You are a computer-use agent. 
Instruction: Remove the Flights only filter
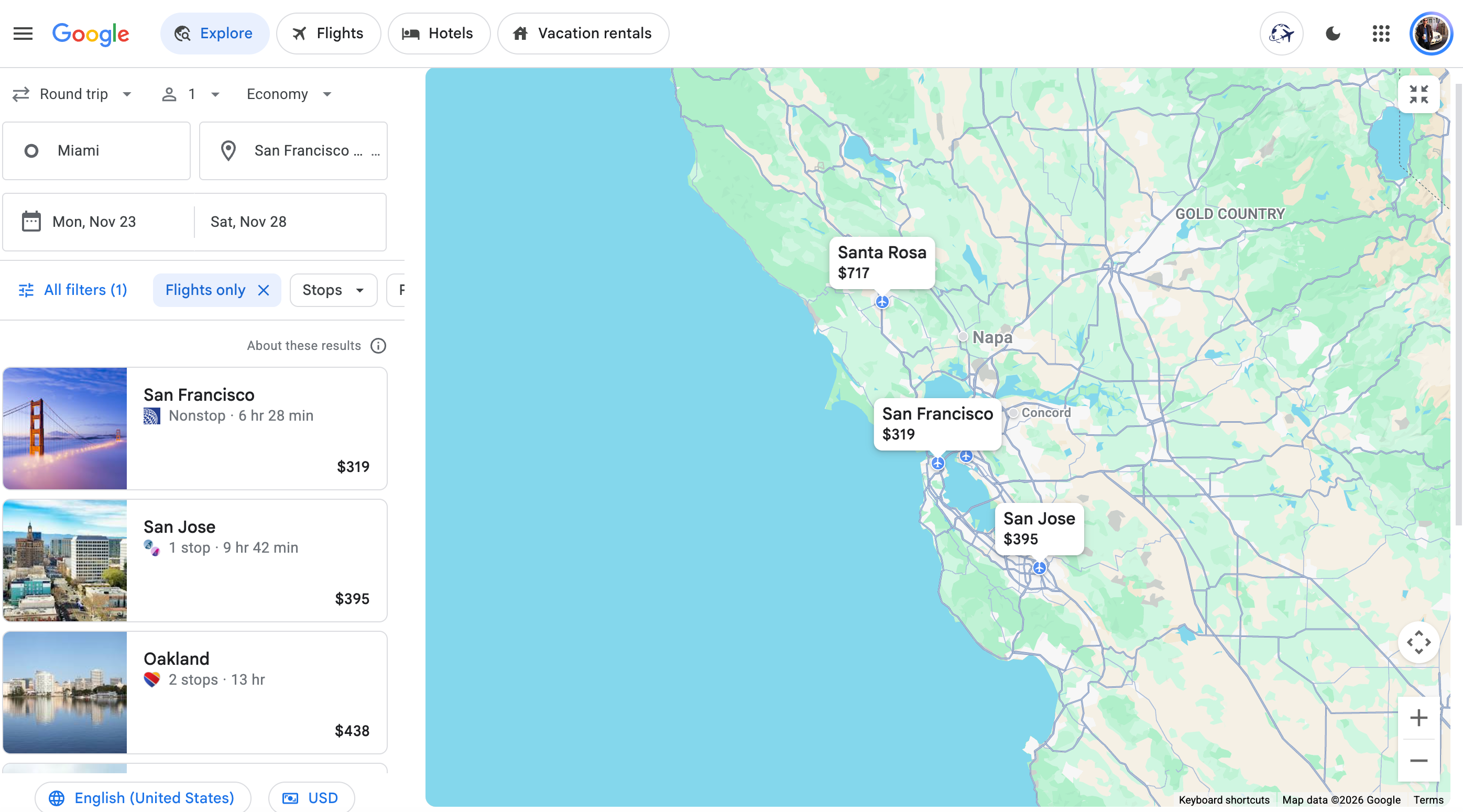tap(264, 290)
